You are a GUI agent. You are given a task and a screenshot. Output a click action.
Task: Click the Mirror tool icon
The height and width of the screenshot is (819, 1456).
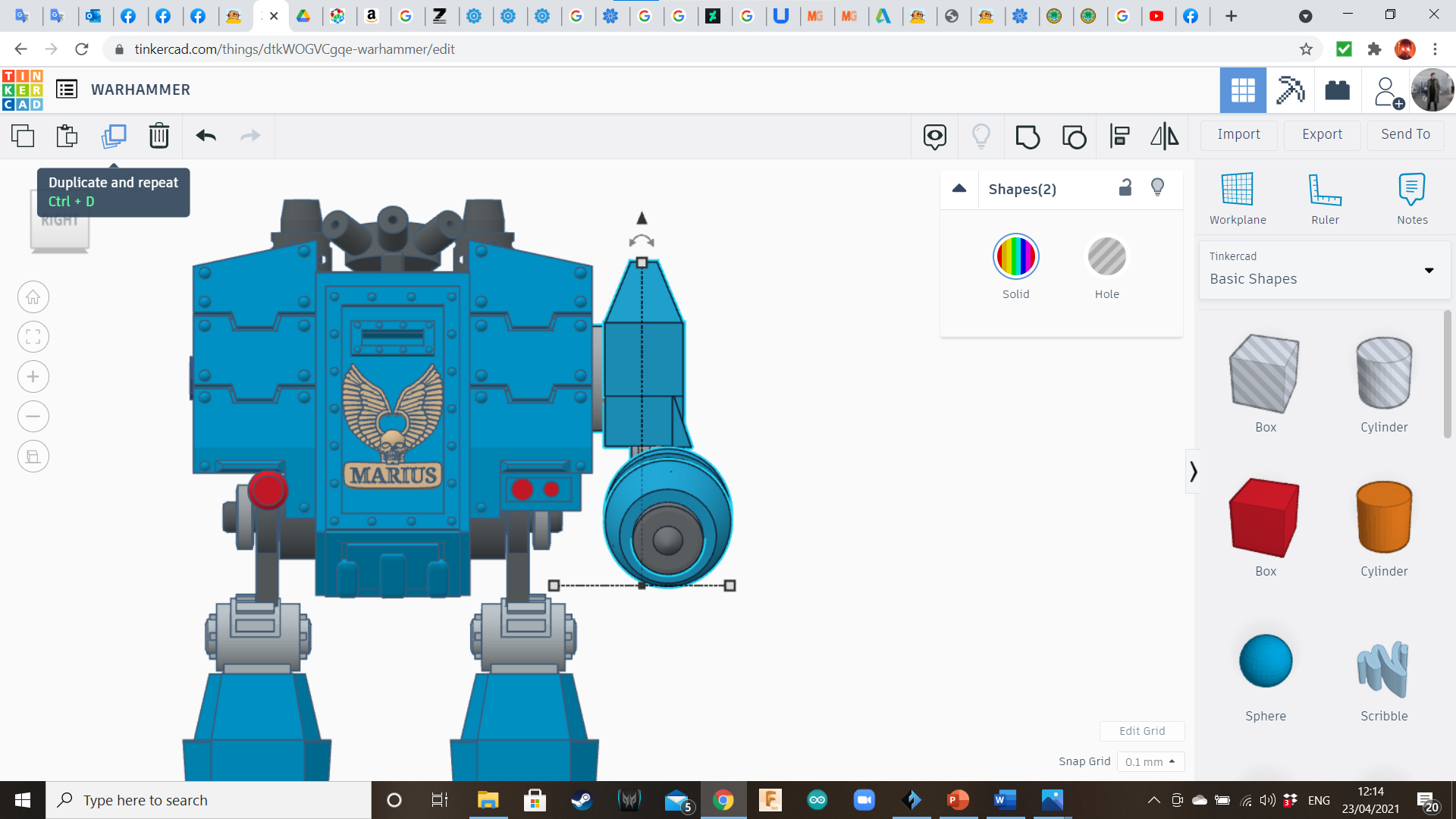pos(1164,136)
